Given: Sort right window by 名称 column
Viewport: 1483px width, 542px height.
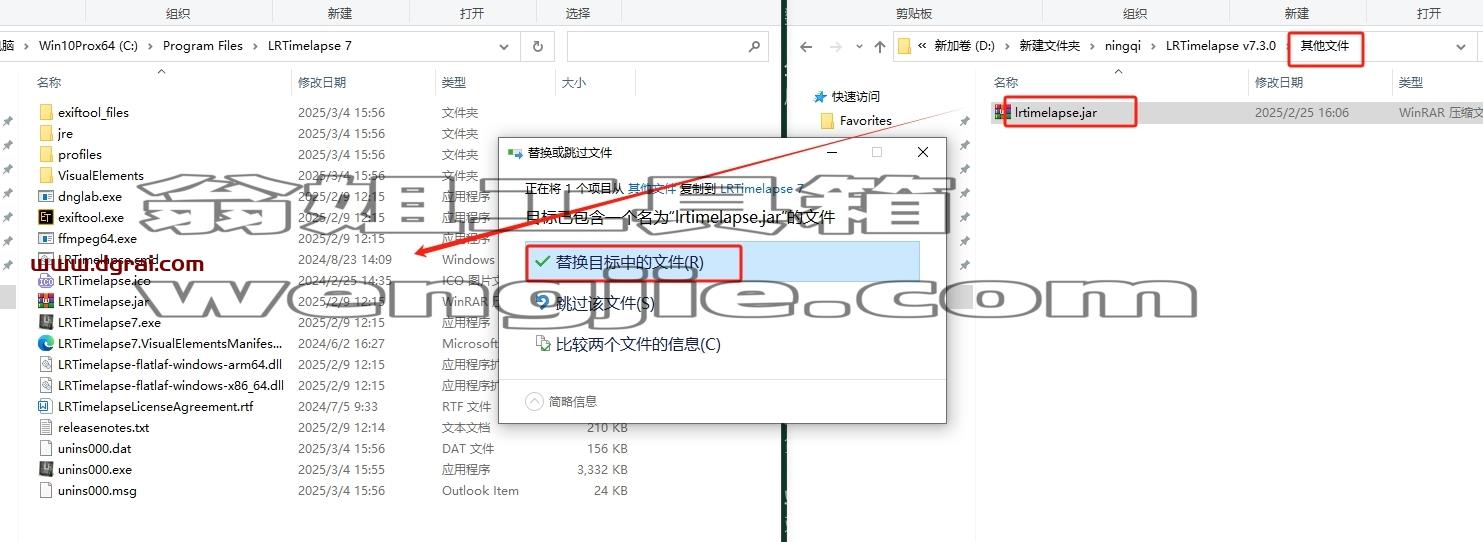Looking at the screenshot, I should coord(1006,83).
